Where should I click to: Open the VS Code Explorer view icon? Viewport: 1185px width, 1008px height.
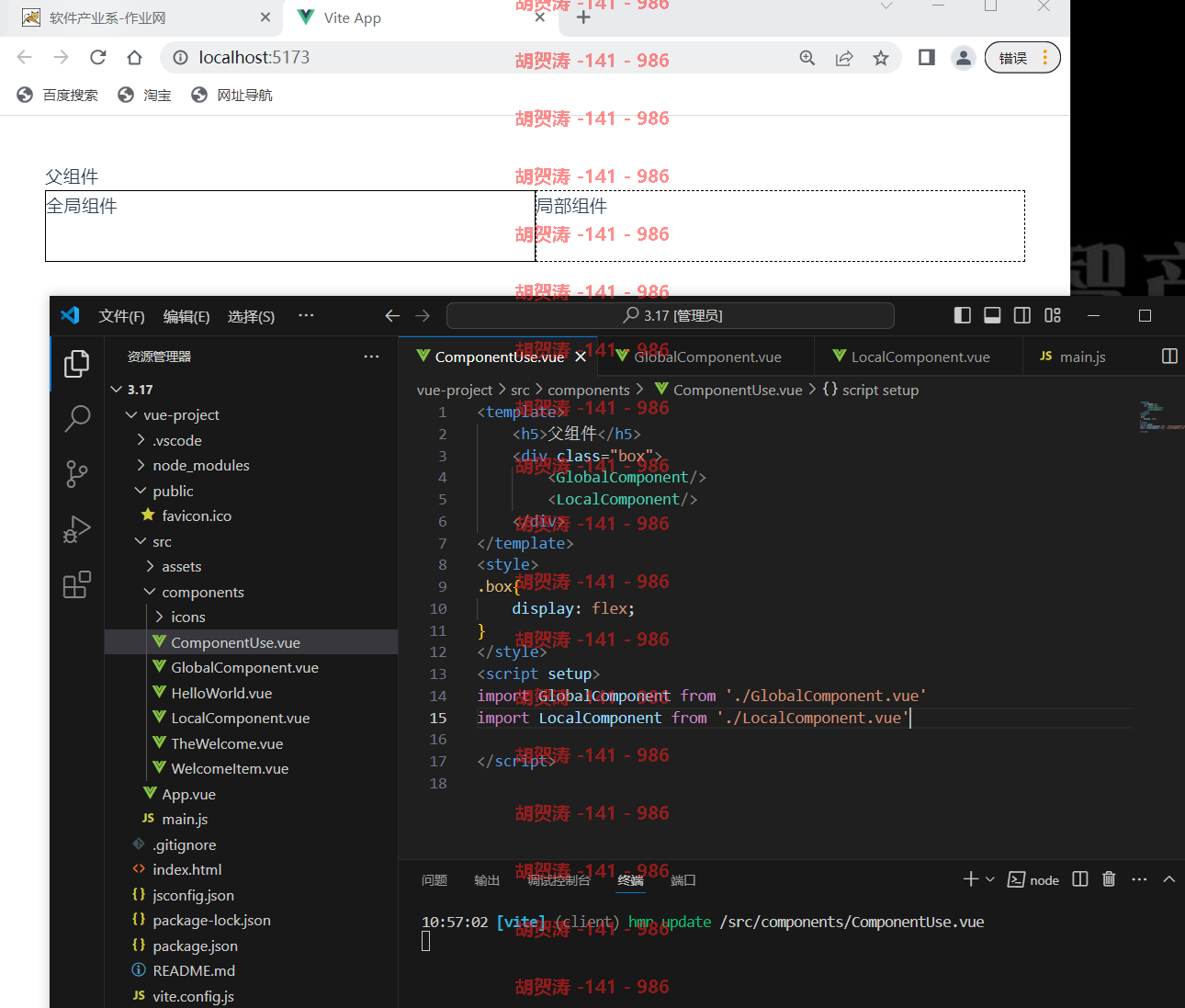coord(77,364)
